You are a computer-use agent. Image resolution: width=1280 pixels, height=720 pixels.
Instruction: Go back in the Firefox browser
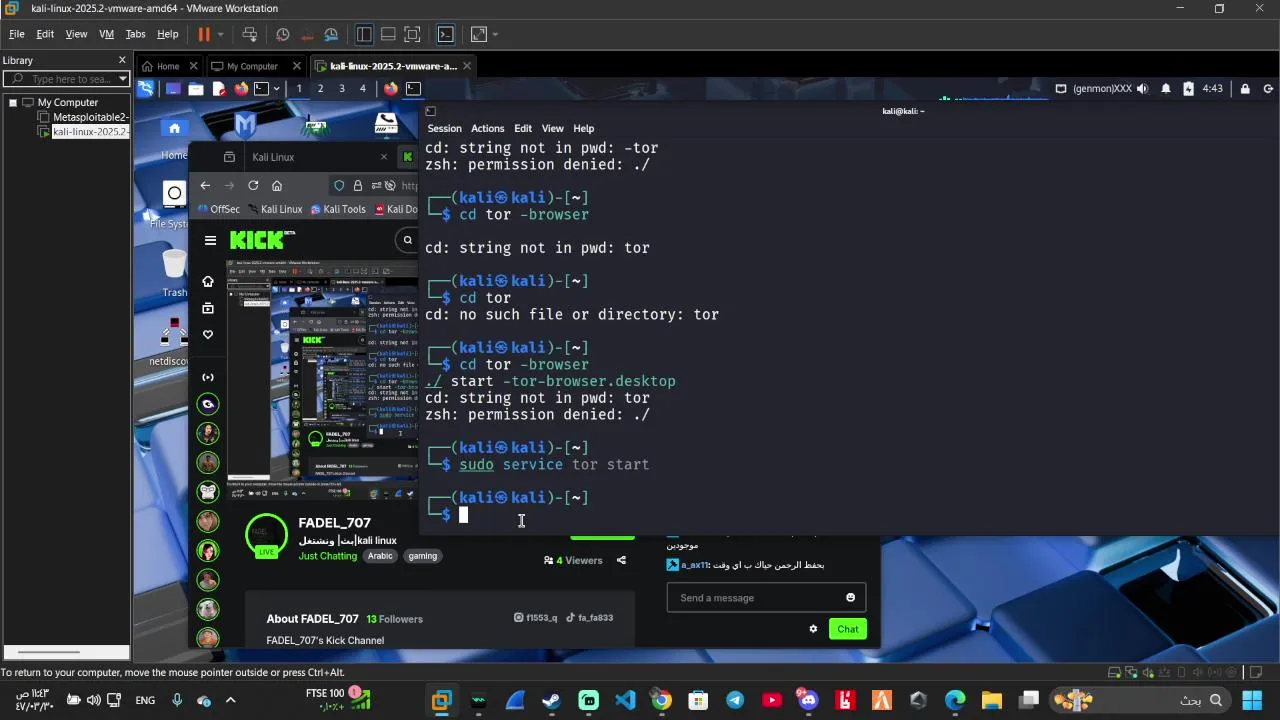pos(205,185)
